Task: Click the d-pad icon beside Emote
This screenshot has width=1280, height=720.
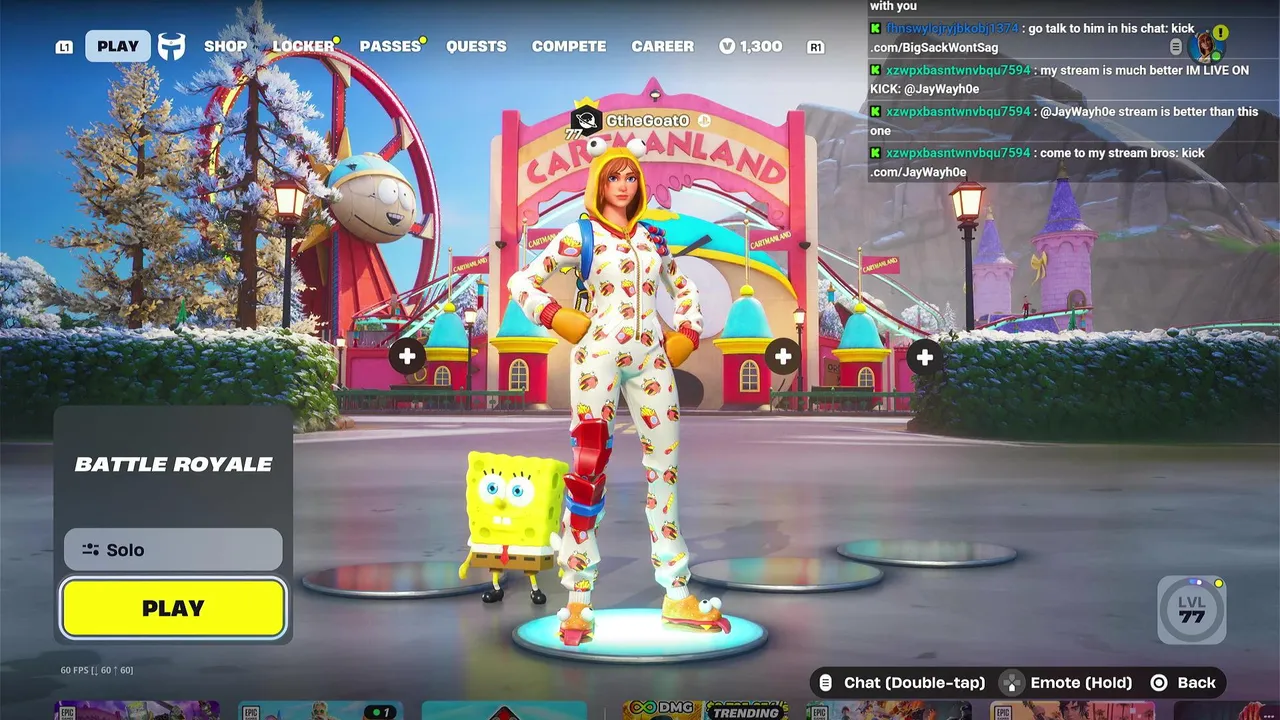Action: [1013, 683]
